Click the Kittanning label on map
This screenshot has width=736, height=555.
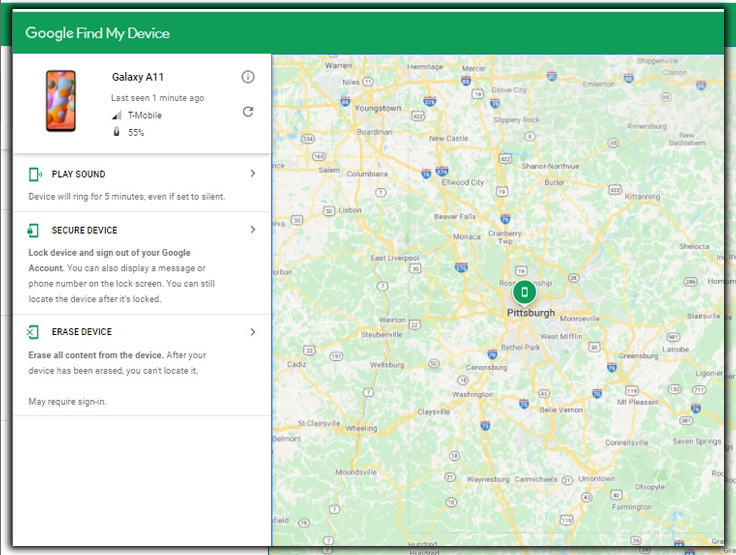click(643, 197)
